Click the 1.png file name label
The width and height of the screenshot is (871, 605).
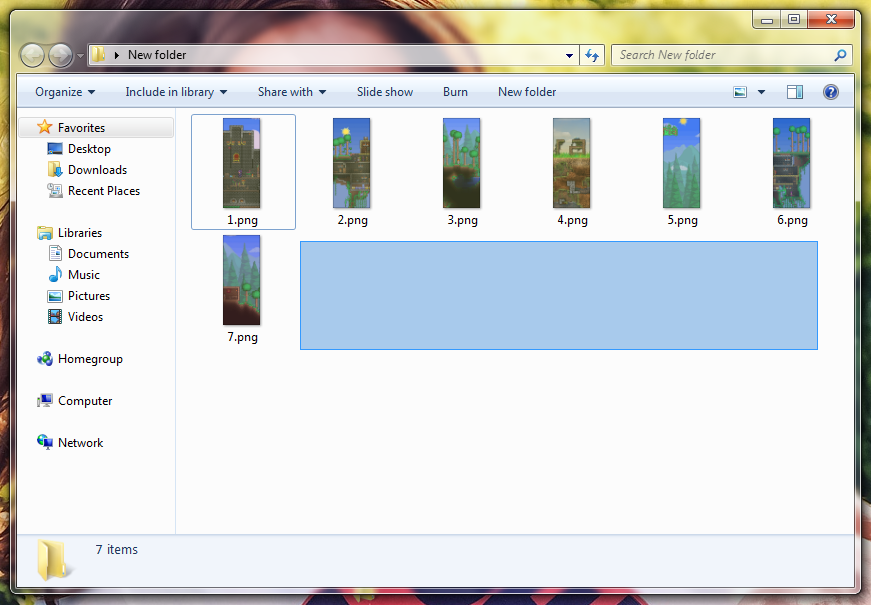(x=242, y=220)
